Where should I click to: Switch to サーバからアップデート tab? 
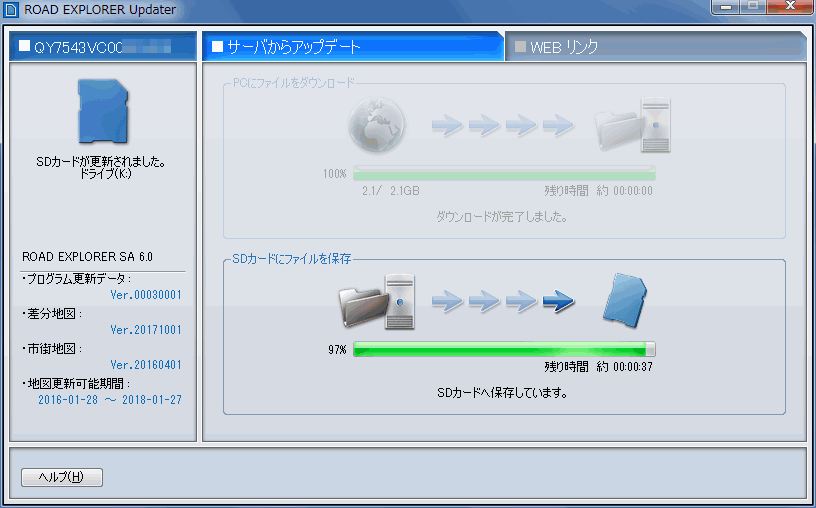pos(353,47)
